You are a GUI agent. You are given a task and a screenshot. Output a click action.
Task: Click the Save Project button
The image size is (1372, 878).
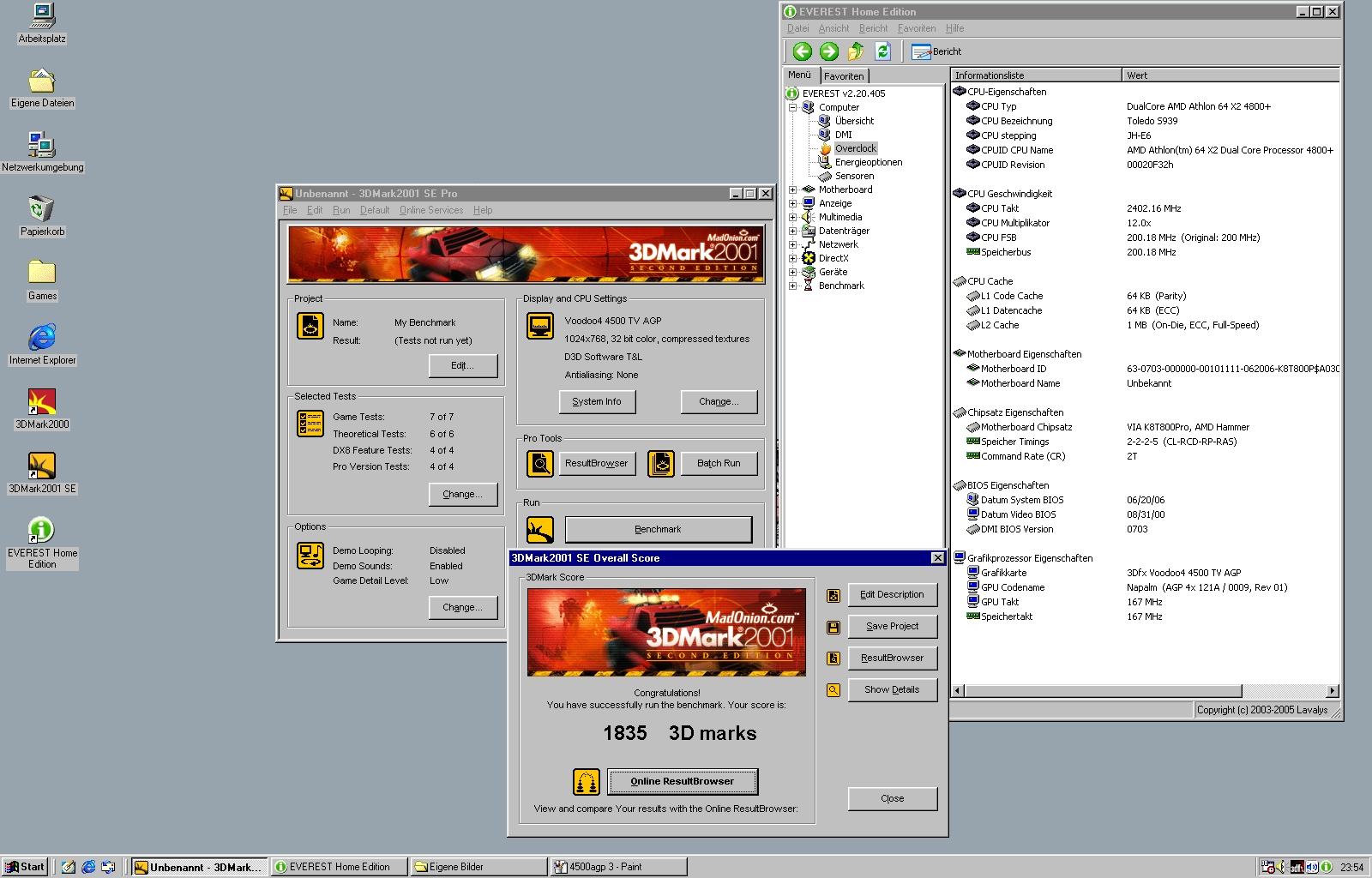(x=892, y=626)
